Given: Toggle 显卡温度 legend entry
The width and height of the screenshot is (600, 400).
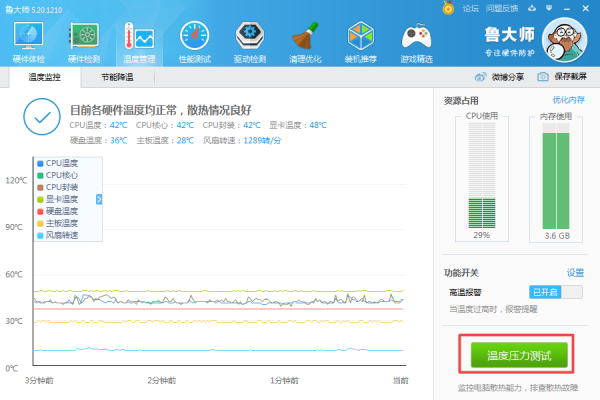Looking at the screenshot, I should coord(57,199).
